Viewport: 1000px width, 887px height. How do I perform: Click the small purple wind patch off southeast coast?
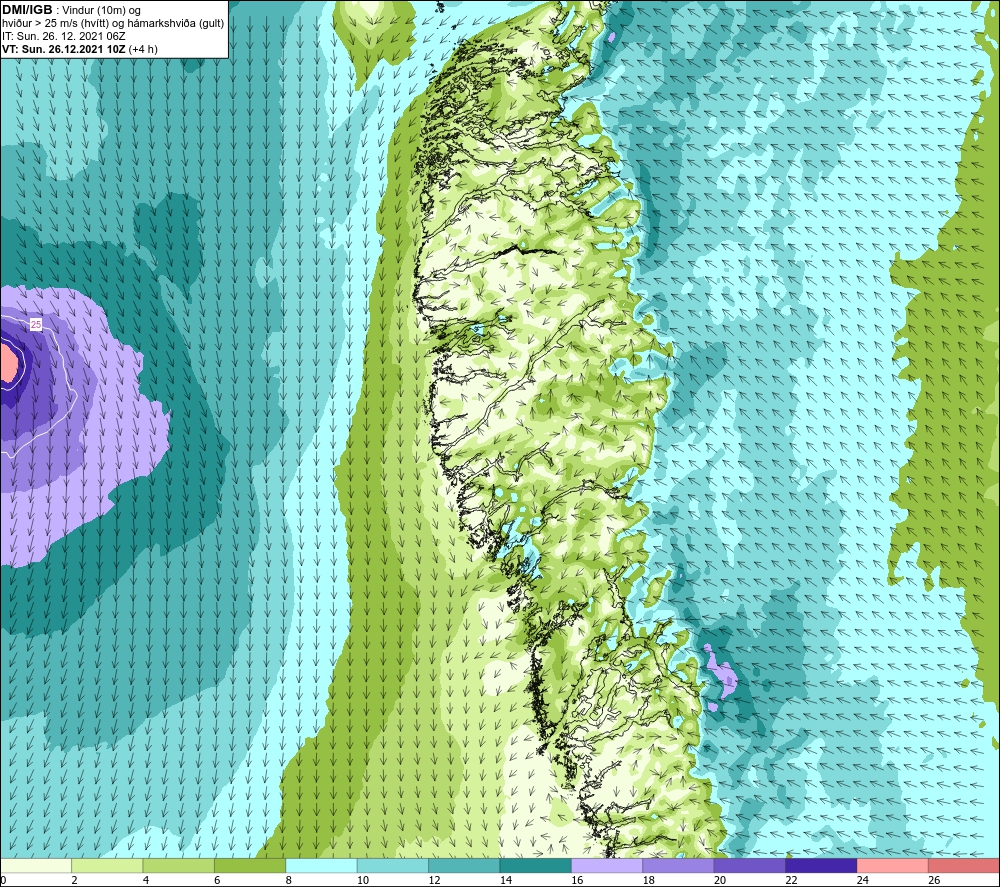tap(723, 676)
